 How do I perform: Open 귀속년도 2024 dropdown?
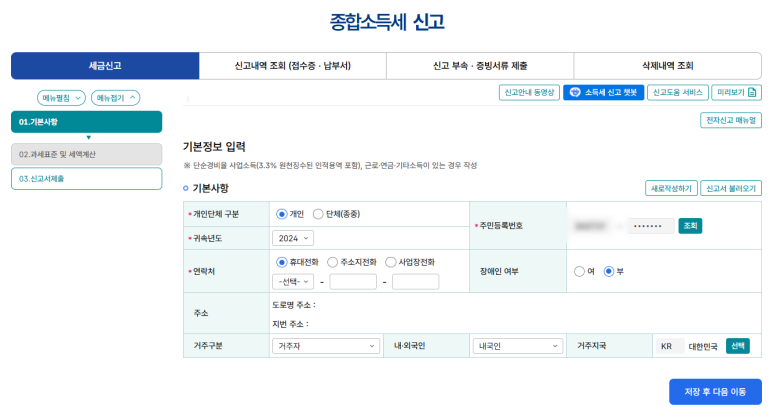pyautogui.click(x=293, y=238)
